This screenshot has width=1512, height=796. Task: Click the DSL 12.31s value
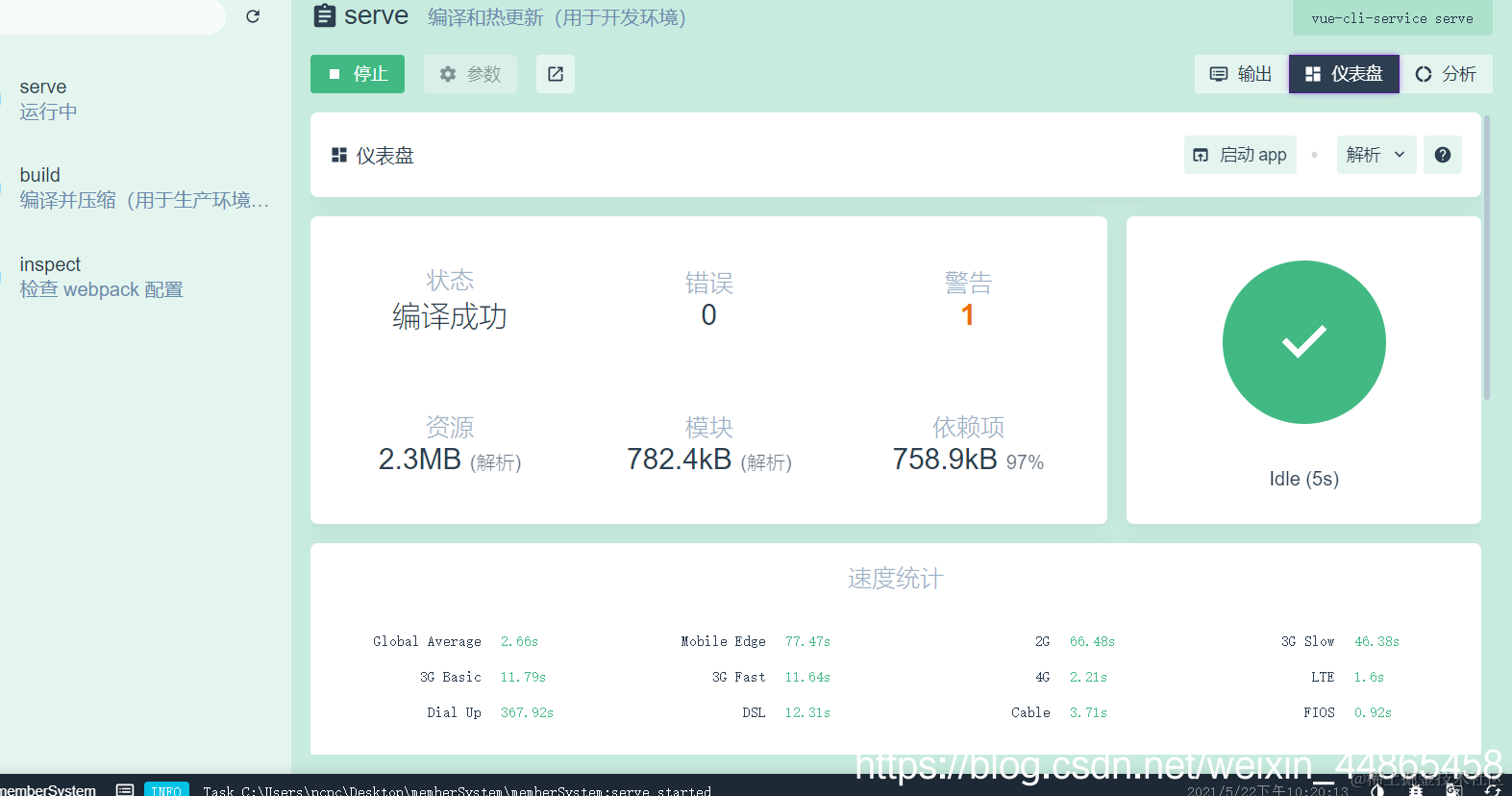coord(807,712)
